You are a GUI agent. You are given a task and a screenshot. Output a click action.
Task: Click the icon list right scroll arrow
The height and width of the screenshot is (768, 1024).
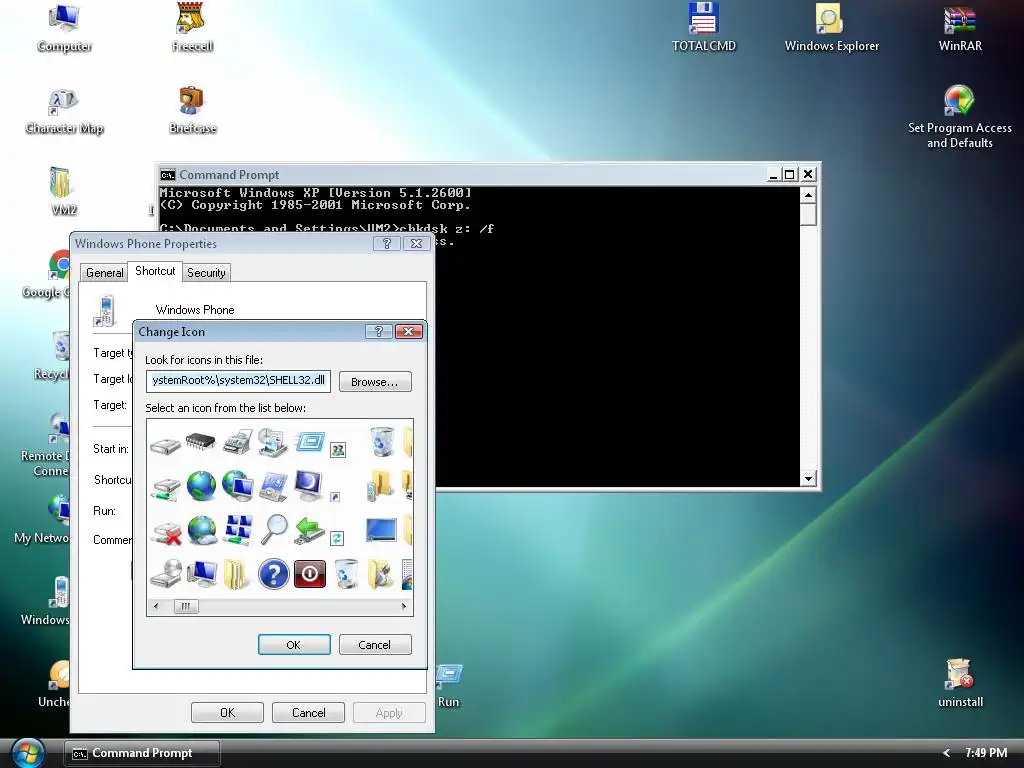404,606
